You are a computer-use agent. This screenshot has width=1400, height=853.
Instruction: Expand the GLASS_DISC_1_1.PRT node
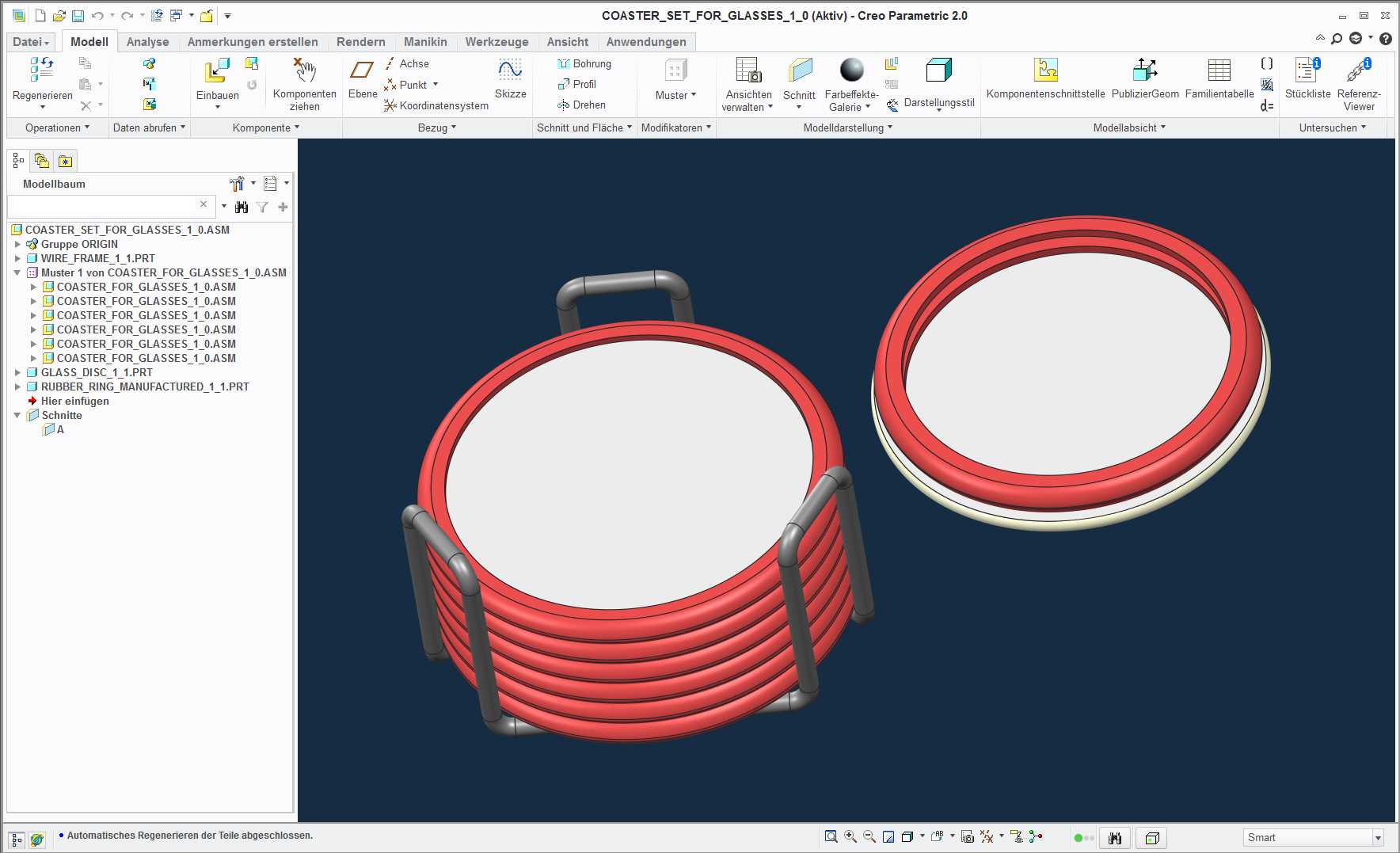click(17, 372)
